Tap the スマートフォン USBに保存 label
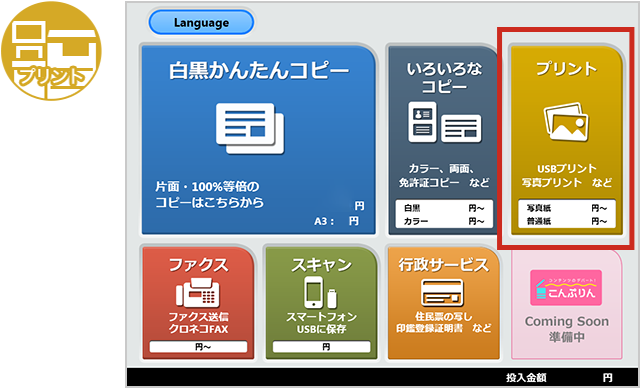Screen dimensions: 640x390 (x=321, y=323)
